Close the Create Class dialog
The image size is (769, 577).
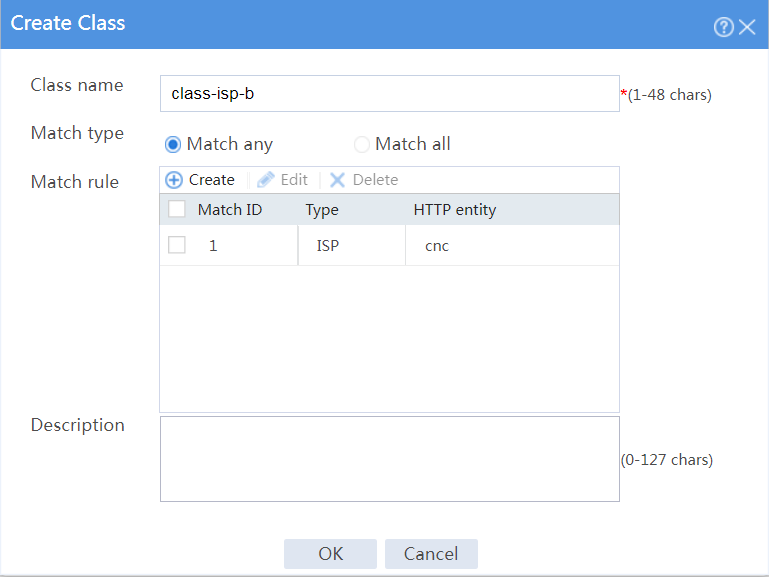click(x=747, y=27)
